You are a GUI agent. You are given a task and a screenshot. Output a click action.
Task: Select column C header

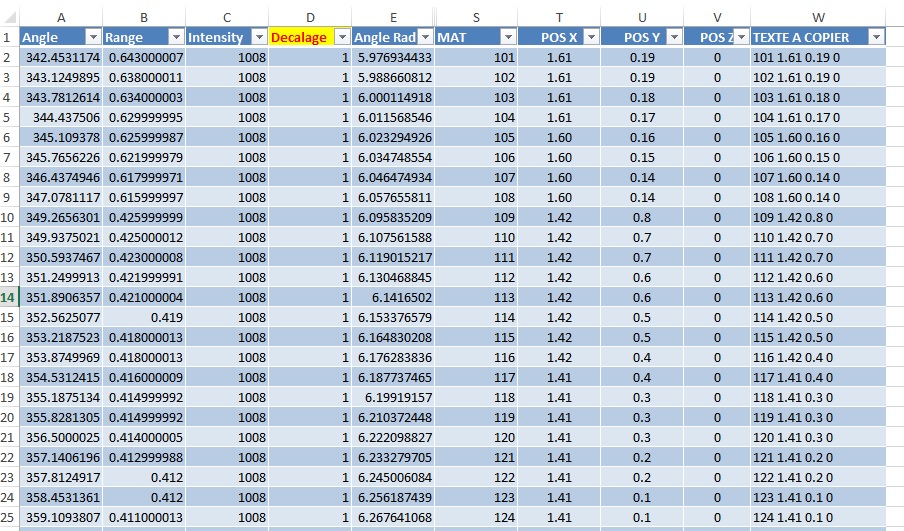[227, 17]
